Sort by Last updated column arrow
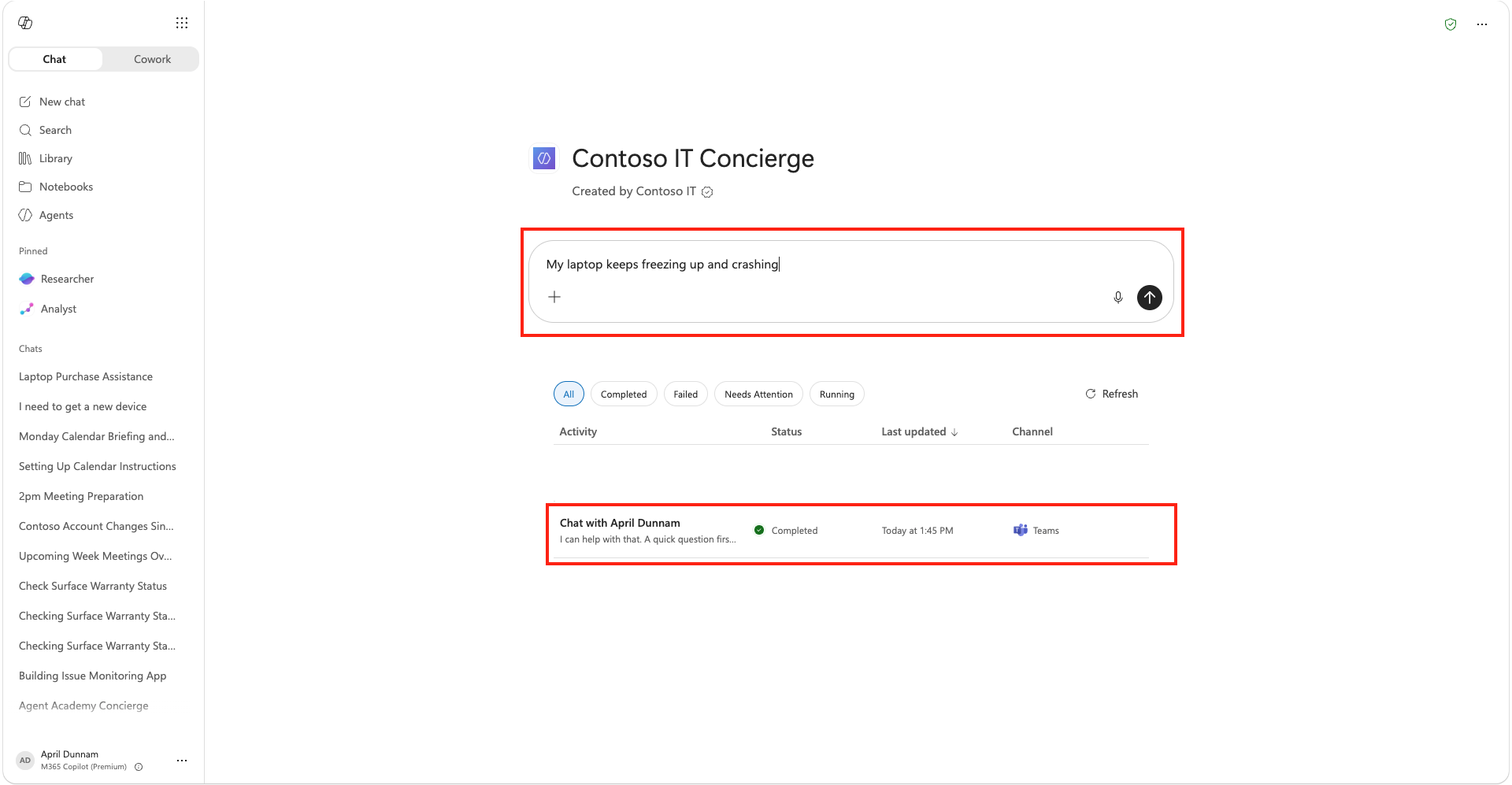 [x=954, y=432]
